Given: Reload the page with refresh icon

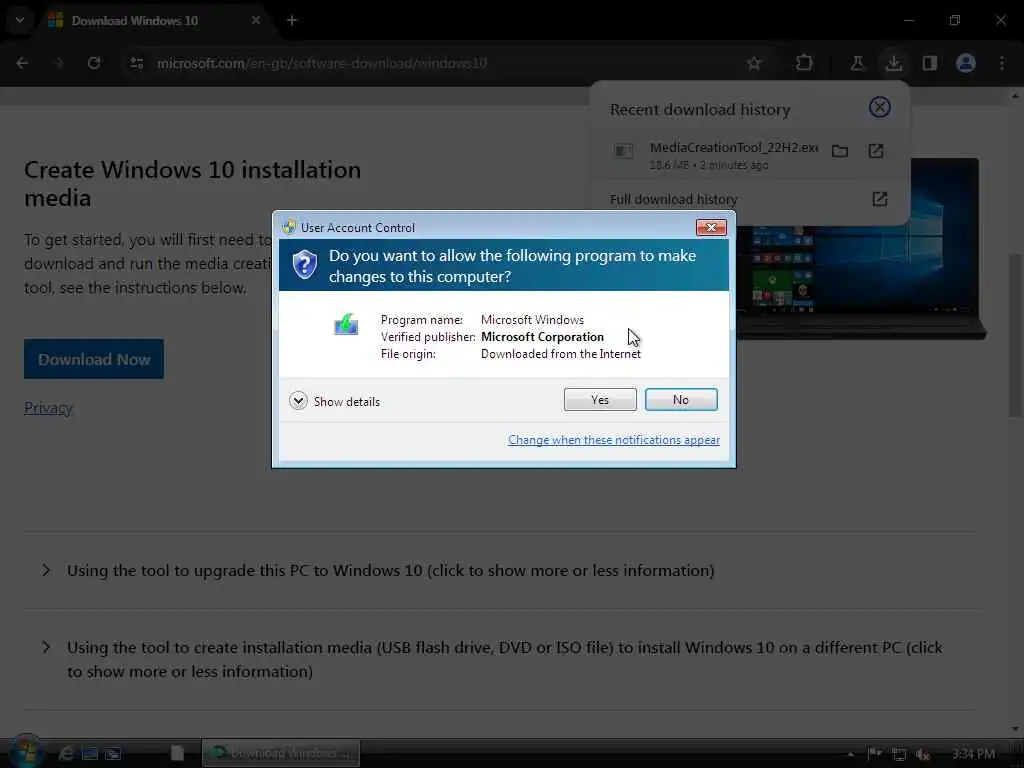Looking at the screenshot, I should tap(94, 63).
